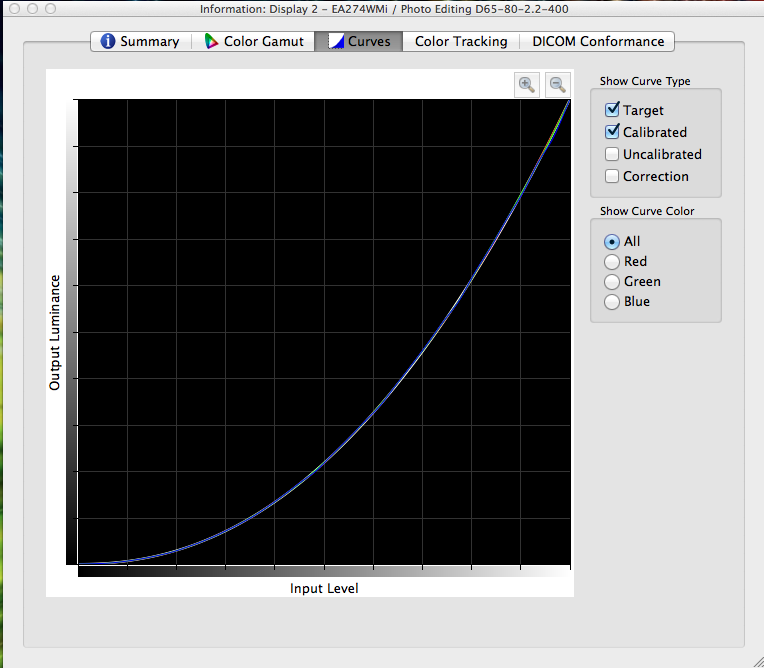
Task: Click the blue info icon on Summary tab
Action: tap(108, 41)
